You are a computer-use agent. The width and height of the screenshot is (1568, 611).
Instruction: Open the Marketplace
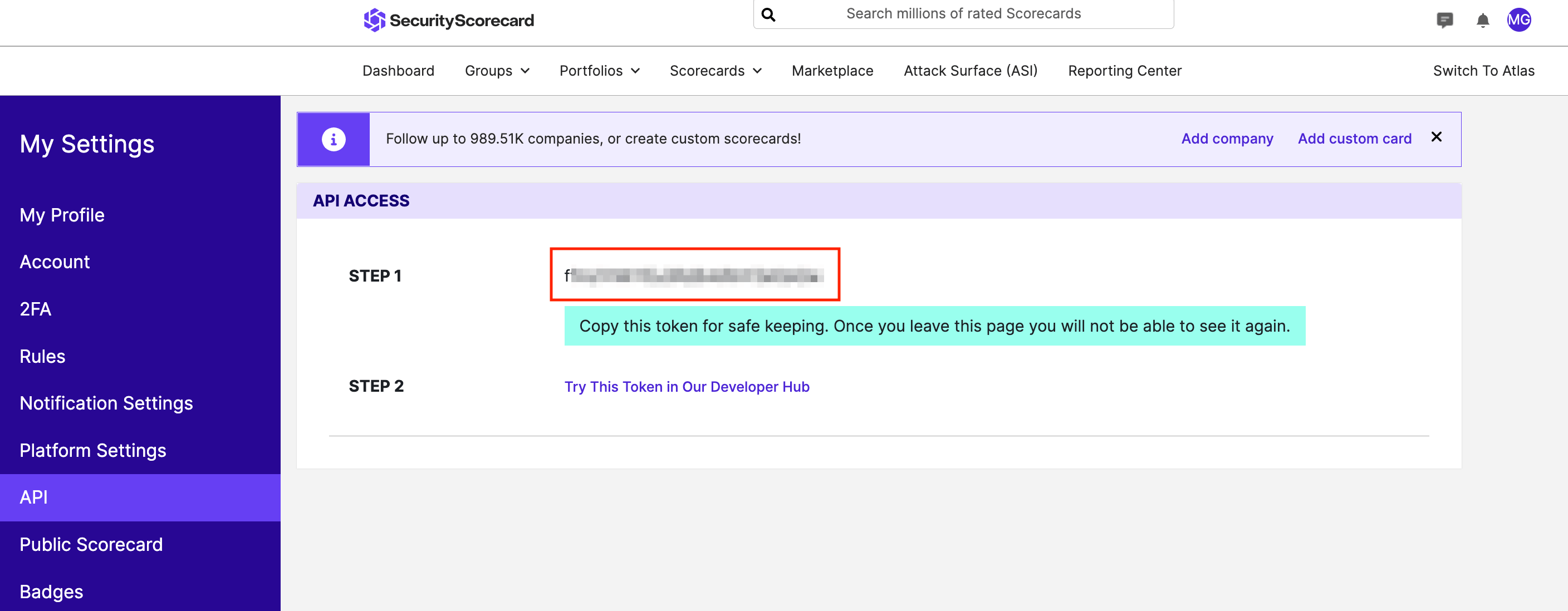click(x=832, y=71)
